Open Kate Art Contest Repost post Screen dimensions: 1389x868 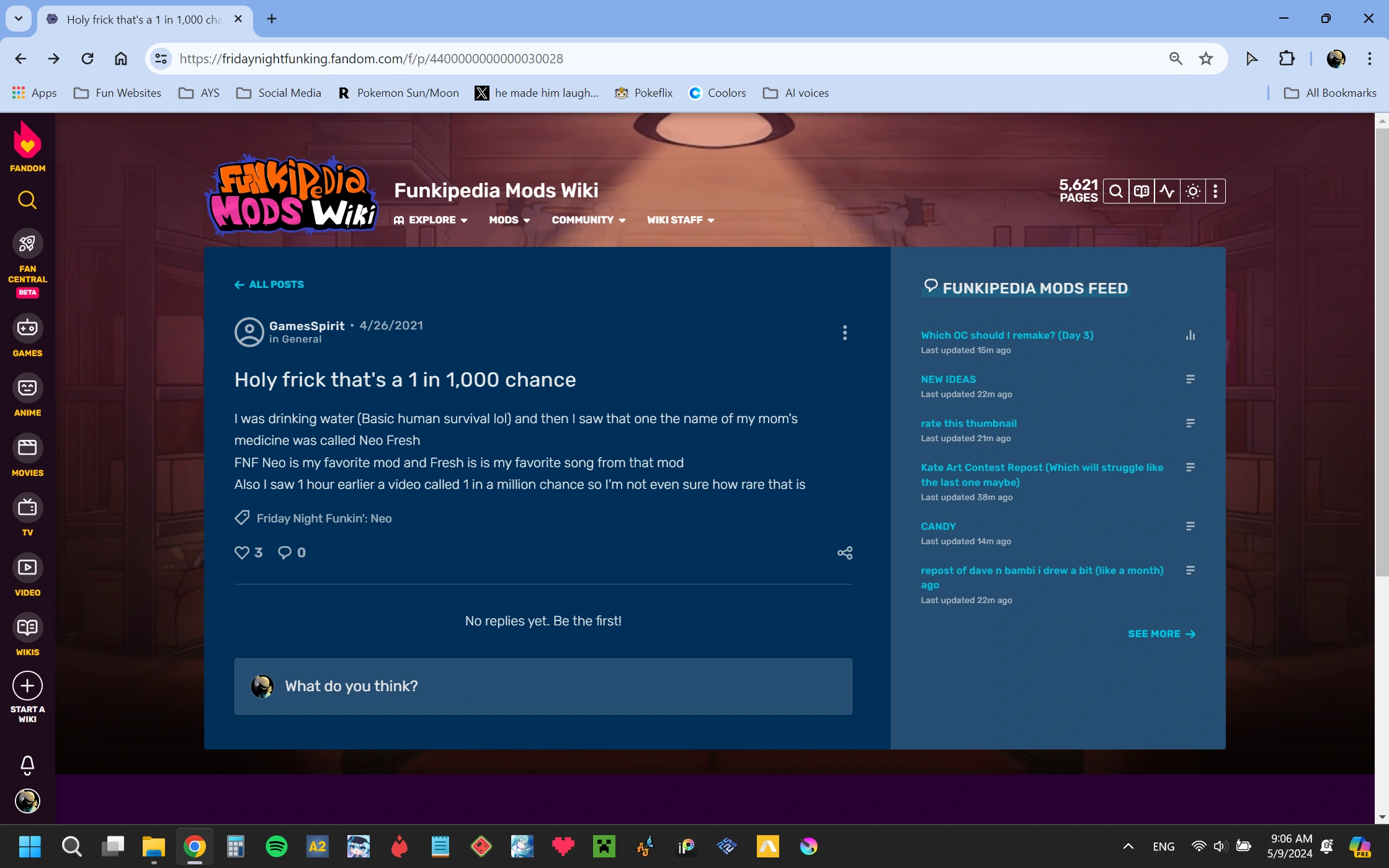pyautogui.click(x=1042, y=475)
